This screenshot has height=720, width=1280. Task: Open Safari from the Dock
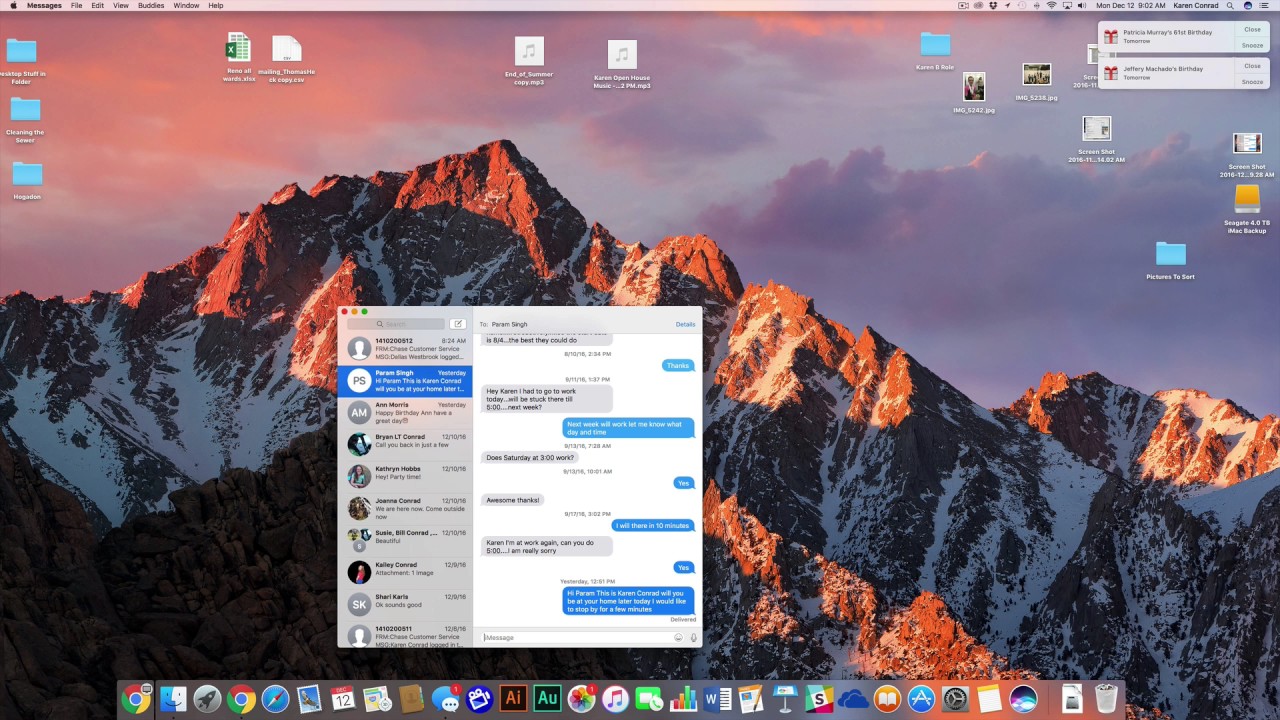click(x=275, y=699)
